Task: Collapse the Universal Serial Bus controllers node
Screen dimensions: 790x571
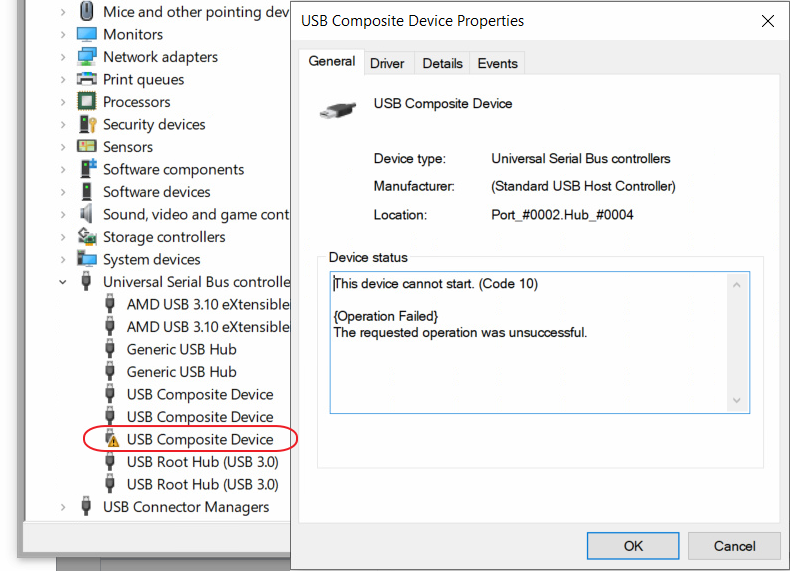Action: [62, 282]
